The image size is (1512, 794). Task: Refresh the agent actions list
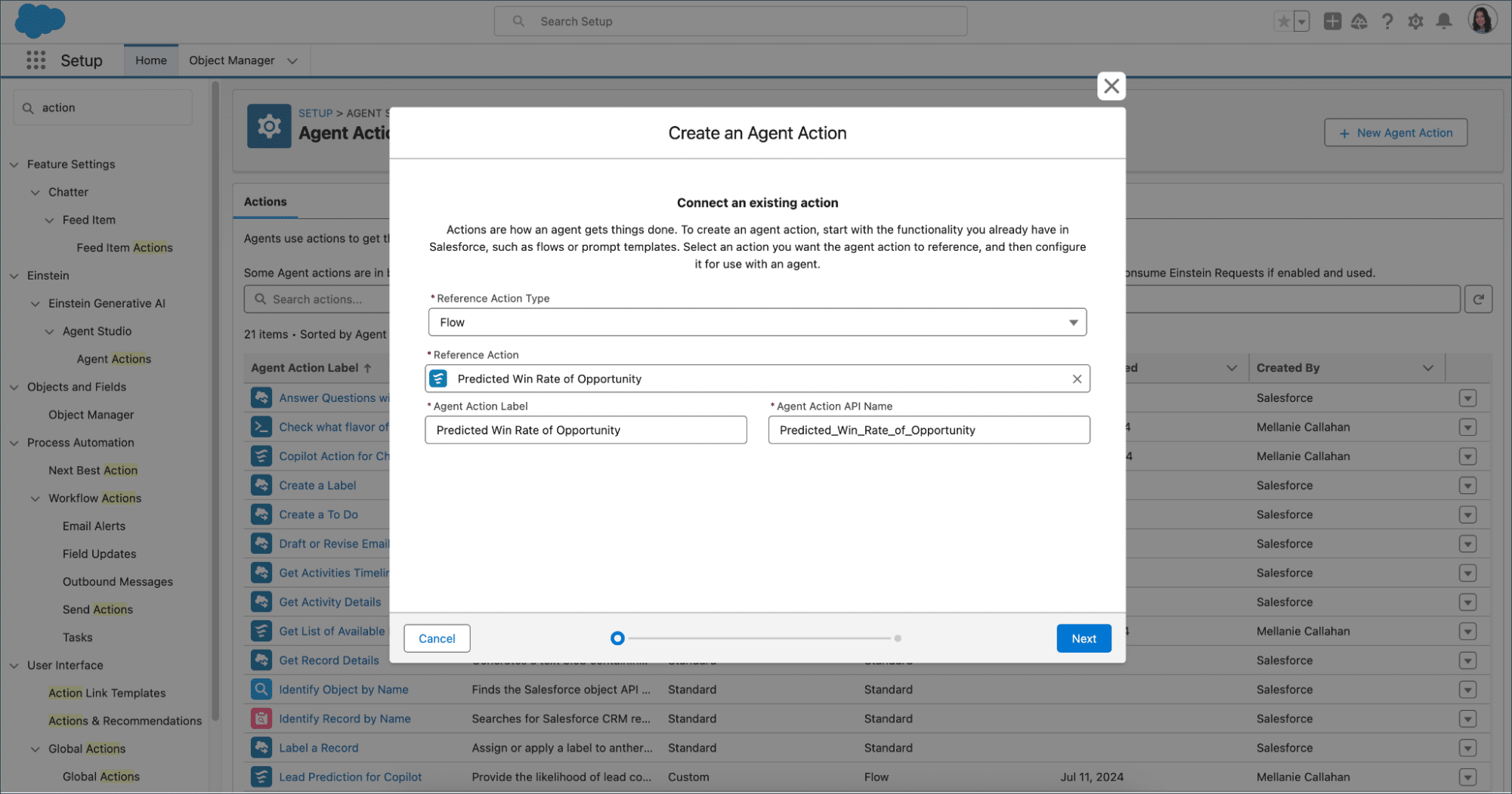pos(1478,299)
